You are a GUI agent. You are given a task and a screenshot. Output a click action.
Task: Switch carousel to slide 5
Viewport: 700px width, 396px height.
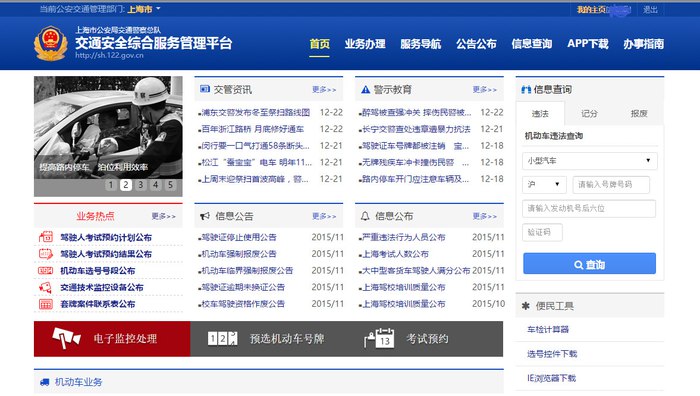click(170, 185)
